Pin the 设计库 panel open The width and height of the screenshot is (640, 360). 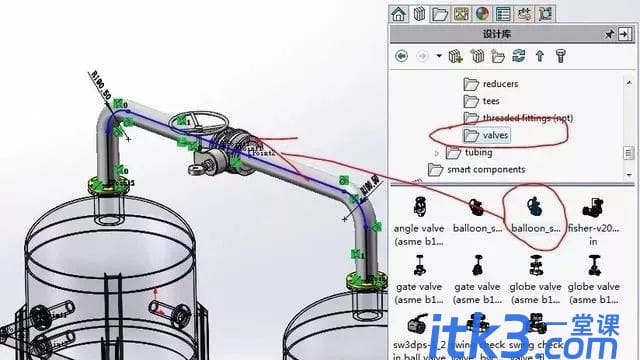(x=609, y=34)
